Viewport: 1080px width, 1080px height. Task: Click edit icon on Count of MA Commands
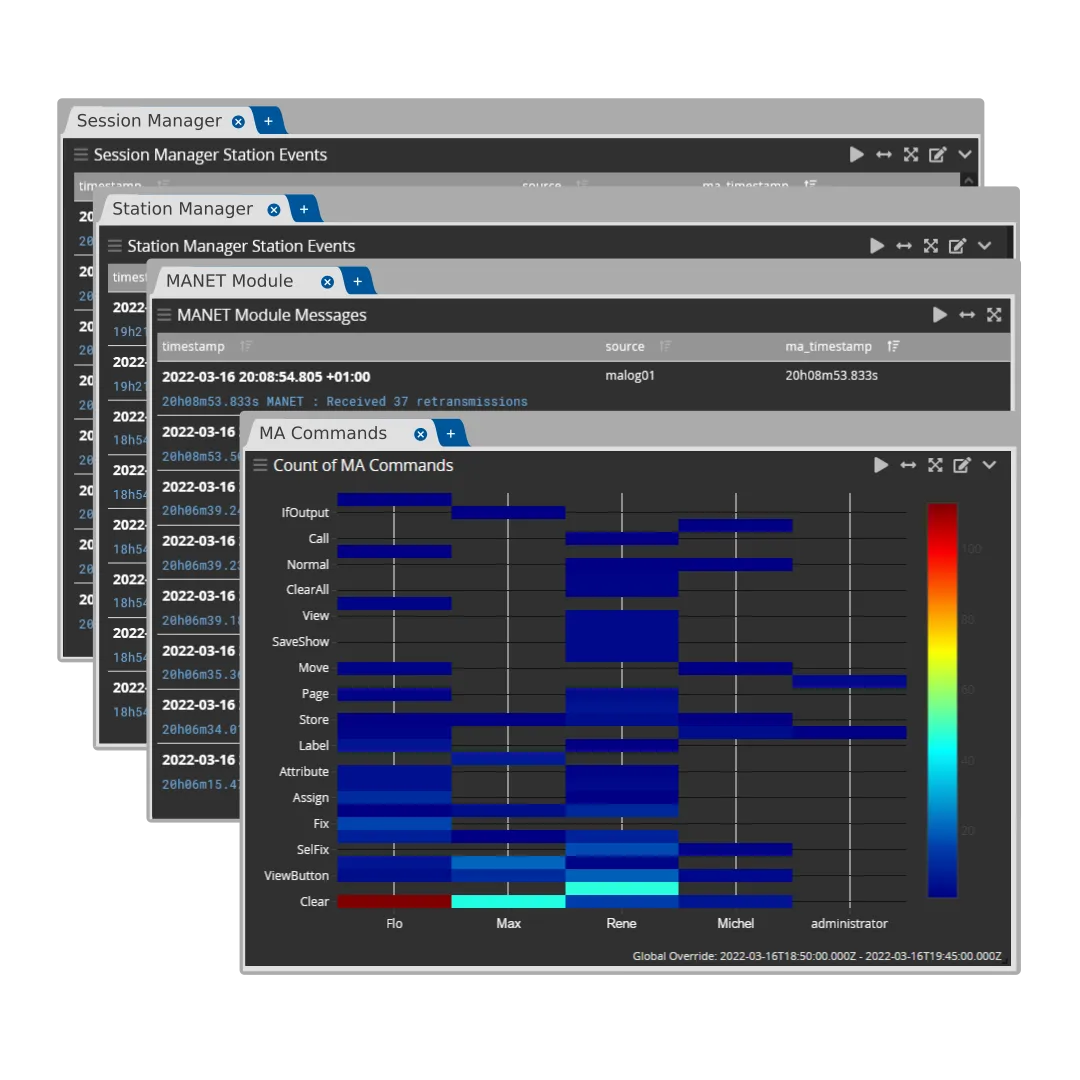pos(962,465)
